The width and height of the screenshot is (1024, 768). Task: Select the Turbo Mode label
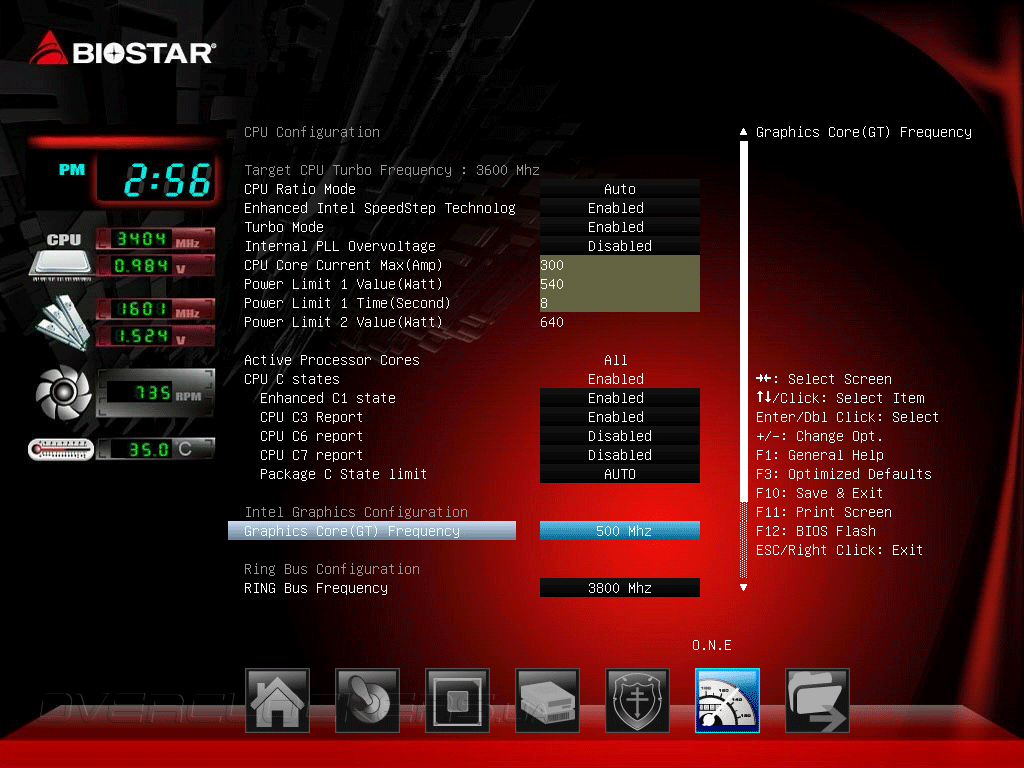pos(283,227)
